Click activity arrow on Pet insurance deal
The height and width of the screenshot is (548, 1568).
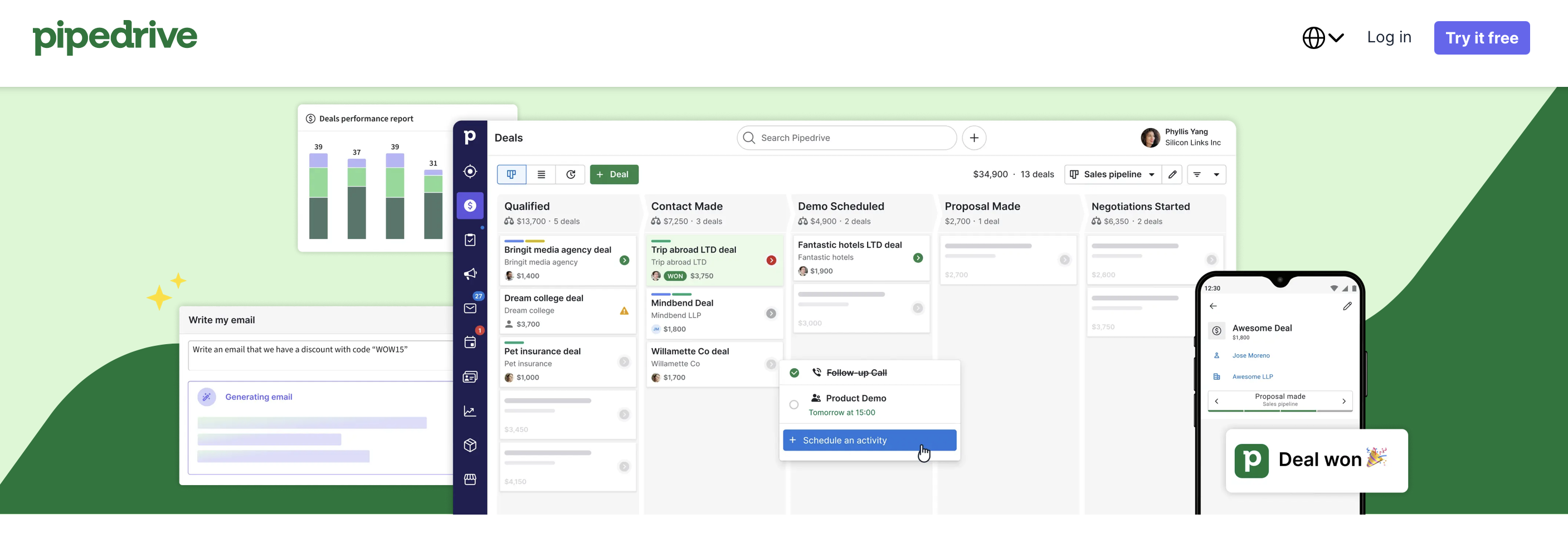pos(624,362)
